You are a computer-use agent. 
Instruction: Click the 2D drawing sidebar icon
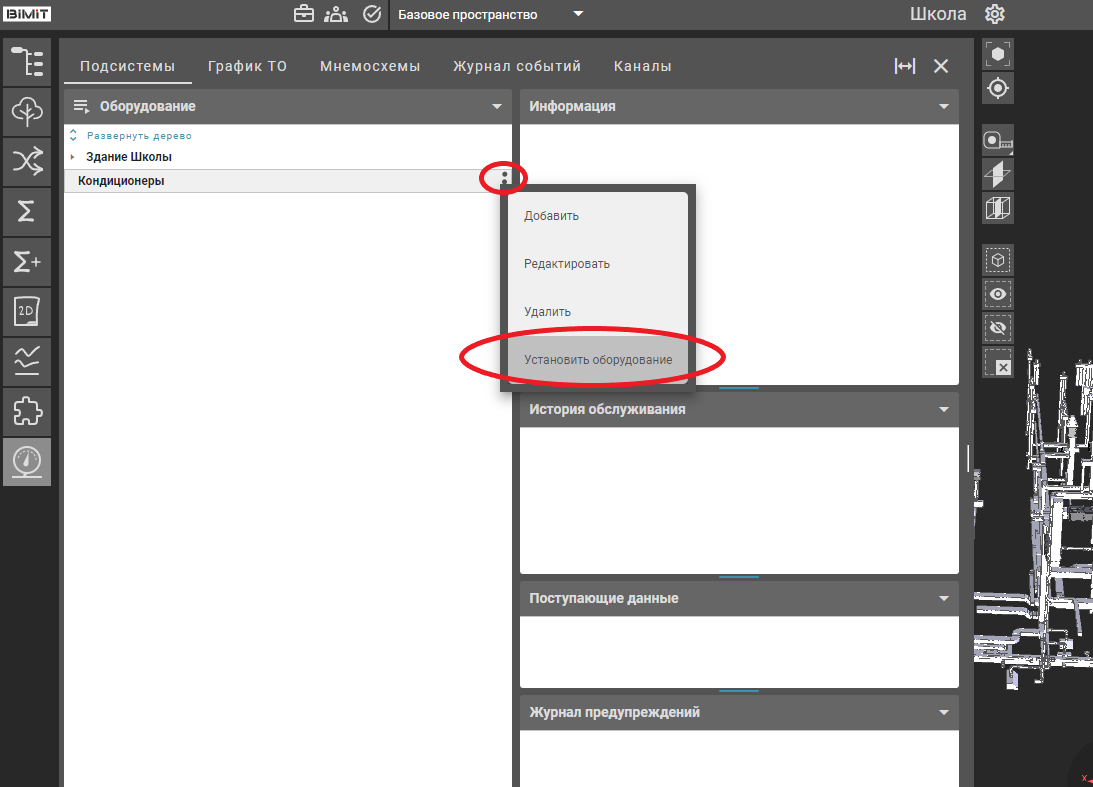click(x=27, y=312)
